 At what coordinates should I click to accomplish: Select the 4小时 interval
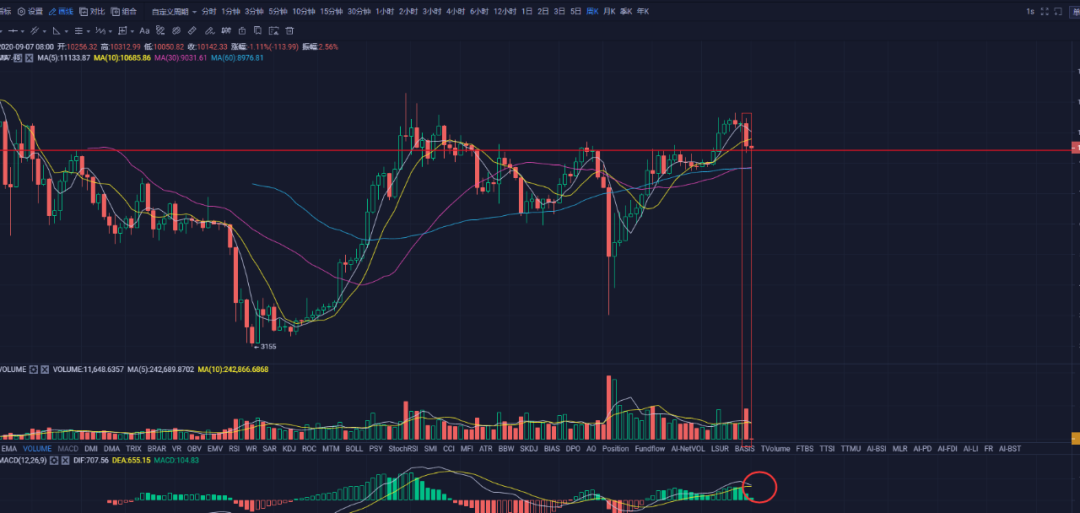455,11
